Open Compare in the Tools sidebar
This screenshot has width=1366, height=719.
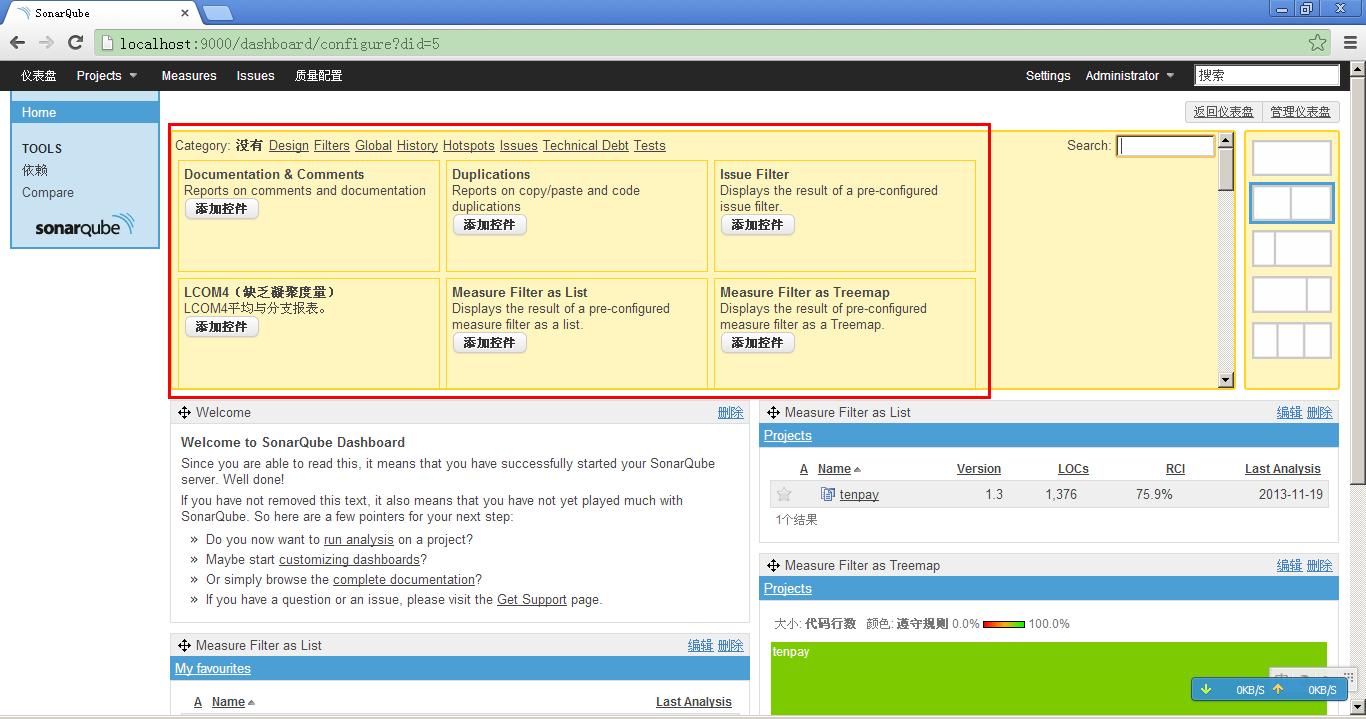pos(48,192)
